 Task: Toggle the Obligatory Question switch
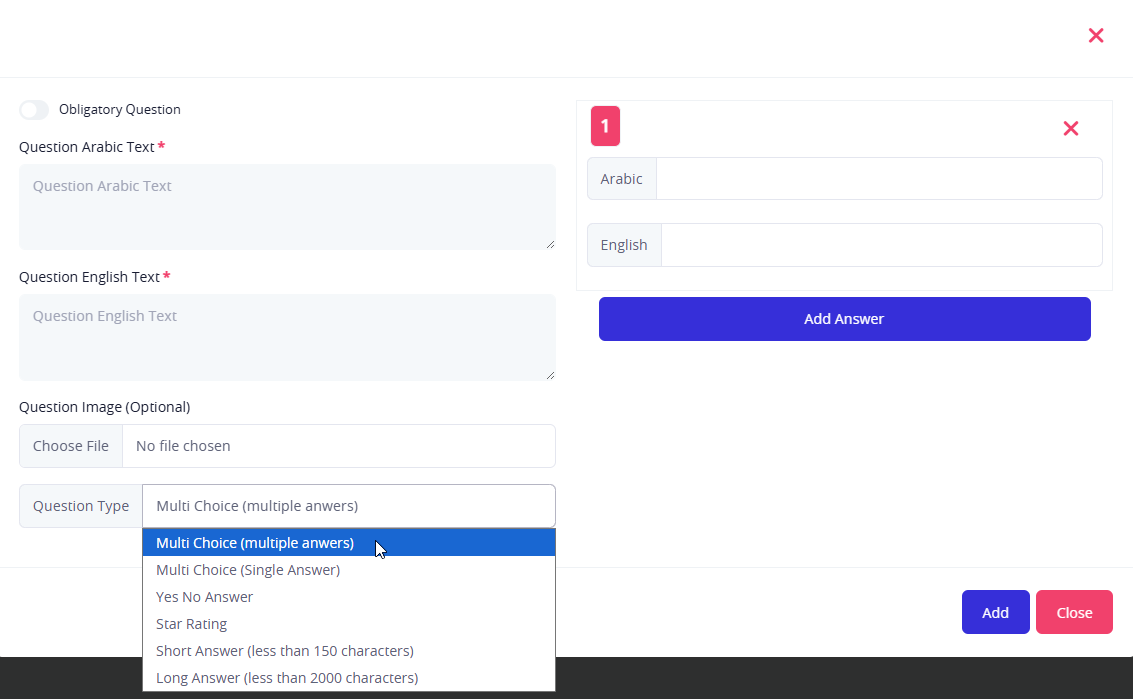34,110
